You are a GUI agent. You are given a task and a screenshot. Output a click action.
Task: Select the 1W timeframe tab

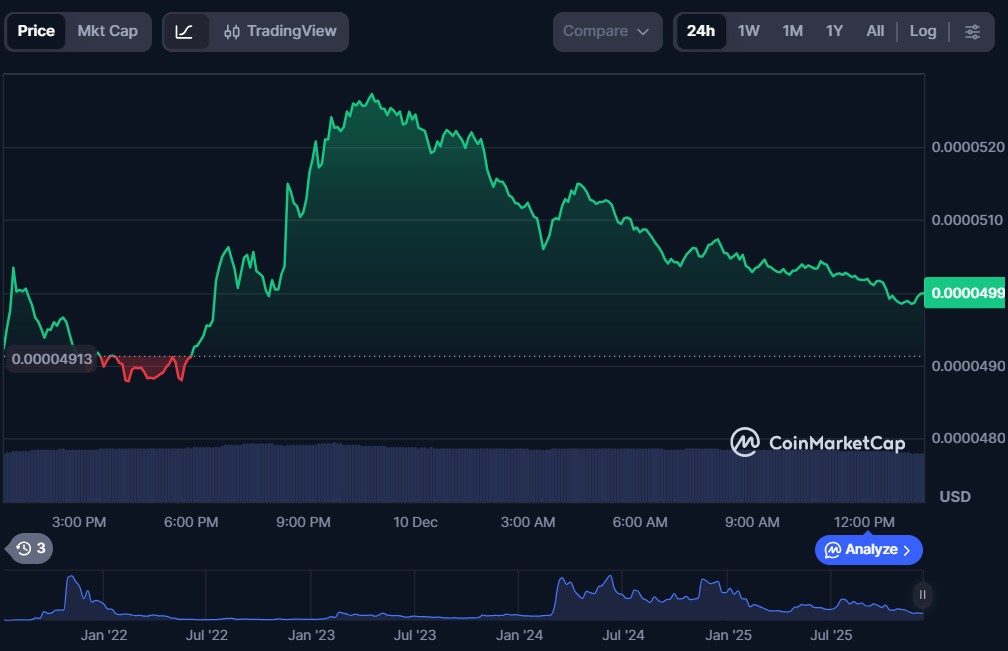tap(748, 31)
